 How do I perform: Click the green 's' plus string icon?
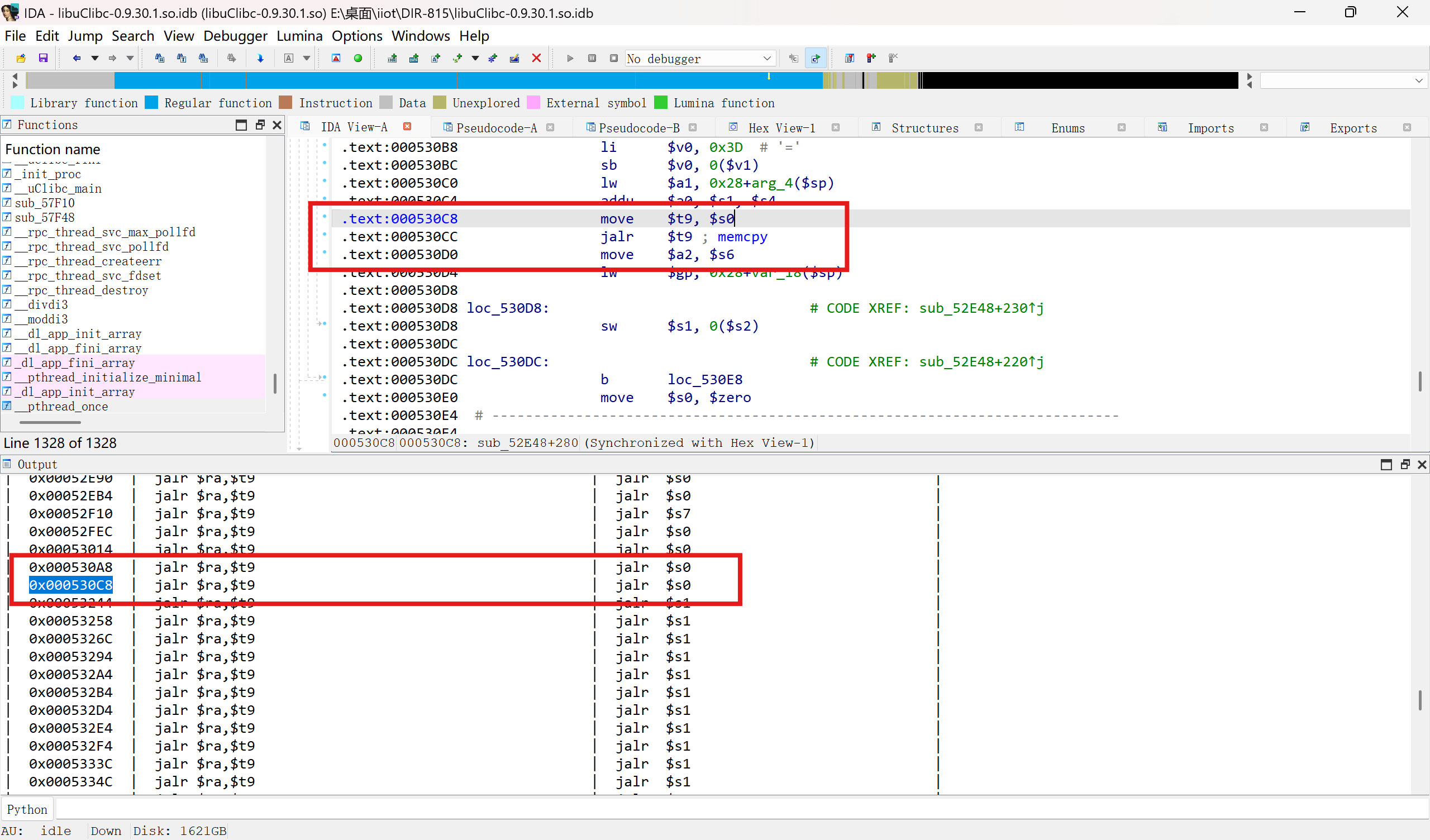(x=458, y=58)
